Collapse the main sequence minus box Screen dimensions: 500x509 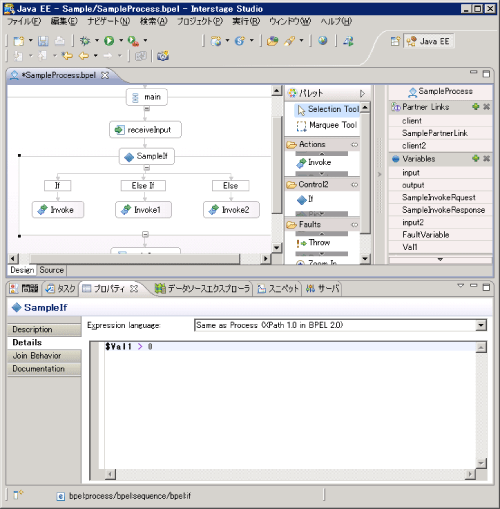(x=147, y=109)
